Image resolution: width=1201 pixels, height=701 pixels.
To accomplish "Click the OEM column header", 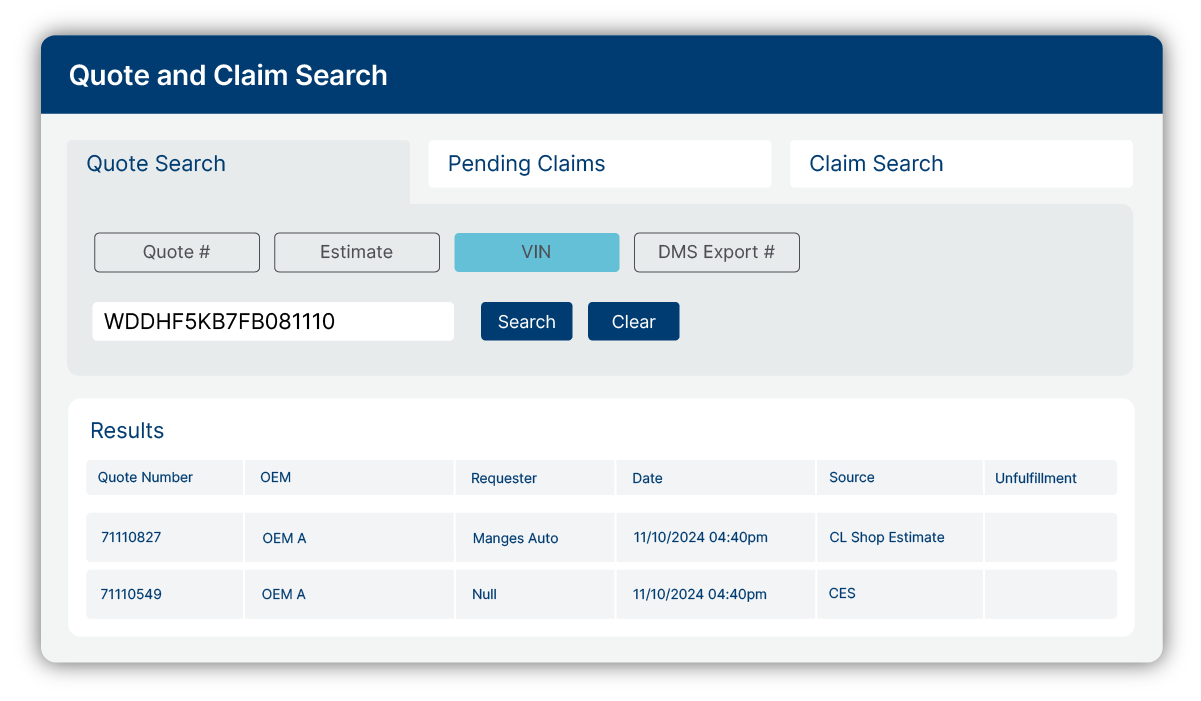I will 276,478.
